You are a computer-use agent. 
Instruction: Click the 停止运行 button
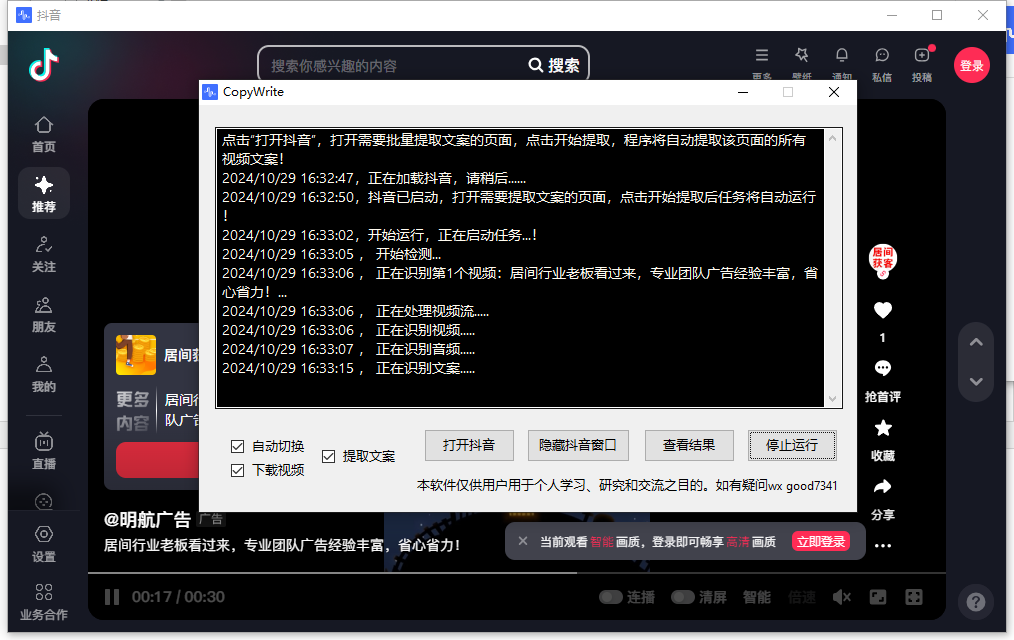point(792,445)
